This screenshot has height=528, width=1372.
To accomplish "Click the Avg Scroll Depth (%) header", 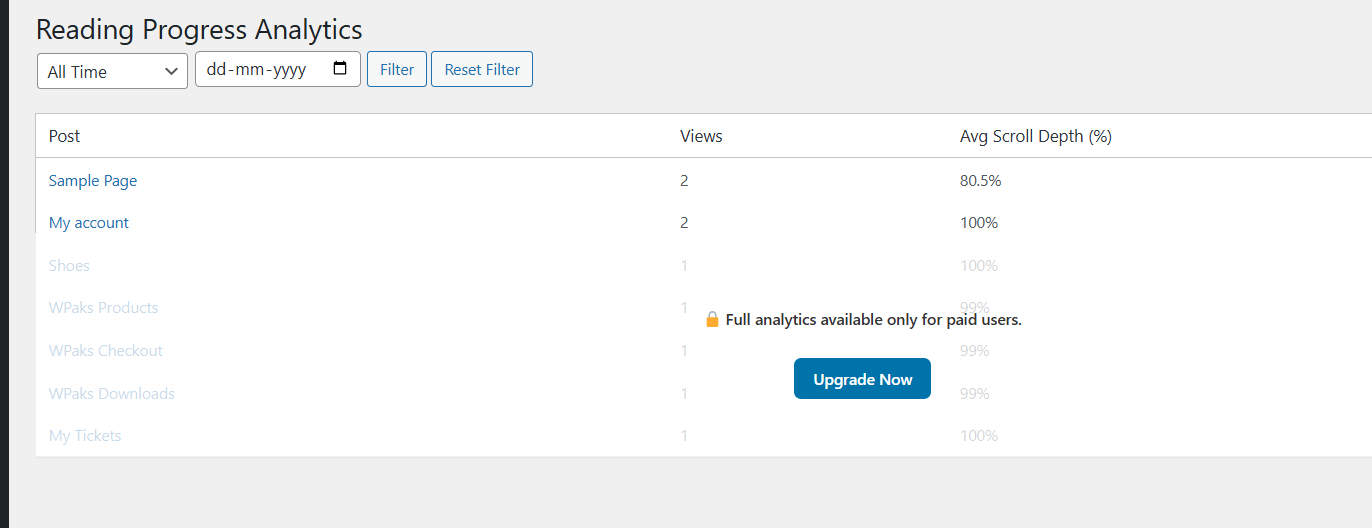I will point(1035,136).
